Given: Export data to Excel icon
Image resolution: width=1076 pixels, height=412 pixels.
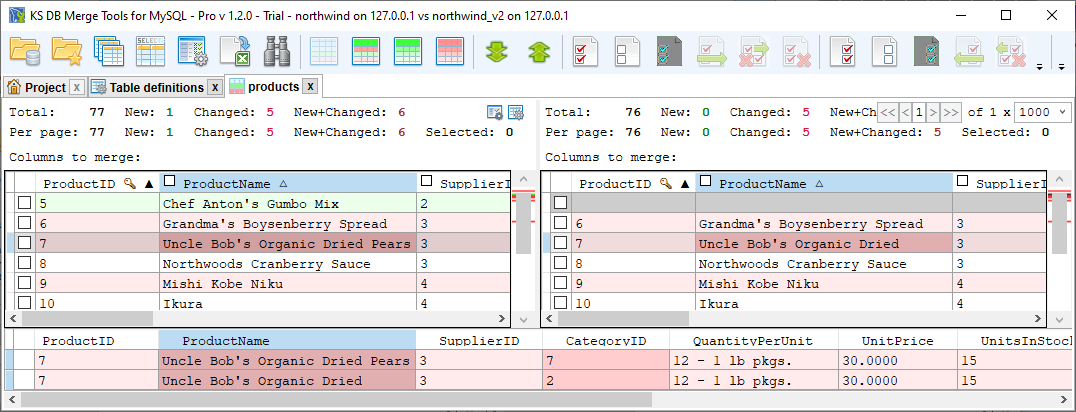Looking at the screenshot, I should pyautogui.click(x=235, y=52).
